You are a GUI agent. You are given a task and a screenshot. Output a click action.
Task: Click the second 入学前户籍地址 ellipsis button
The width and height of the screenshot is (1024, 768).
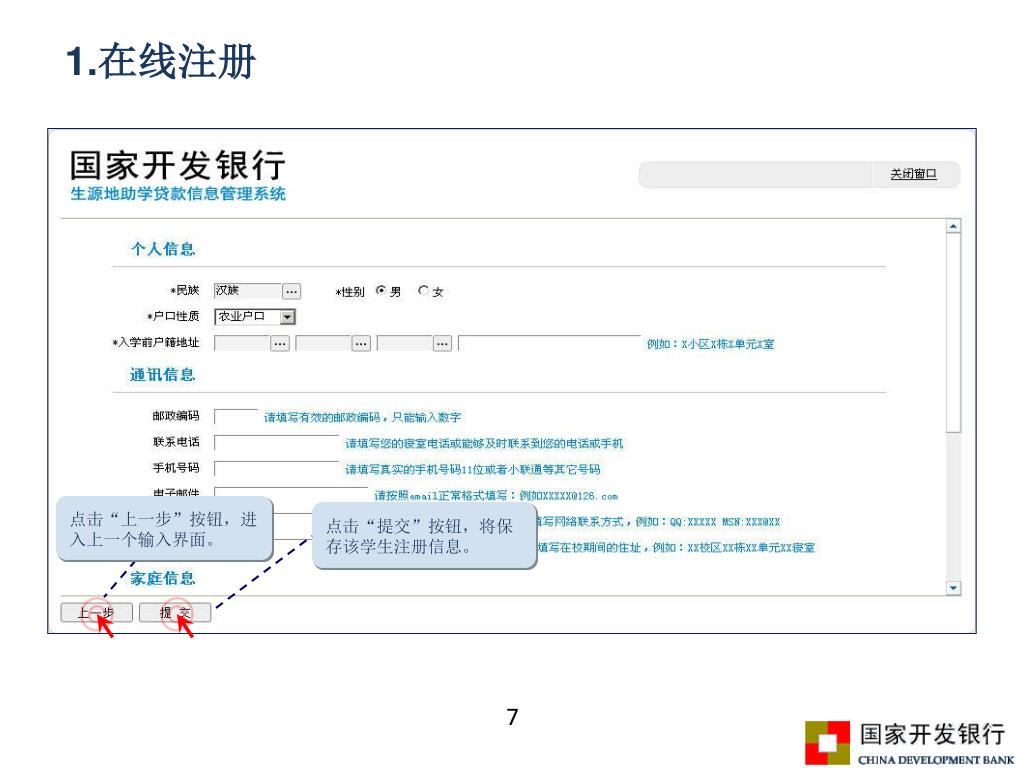[361, 344]
